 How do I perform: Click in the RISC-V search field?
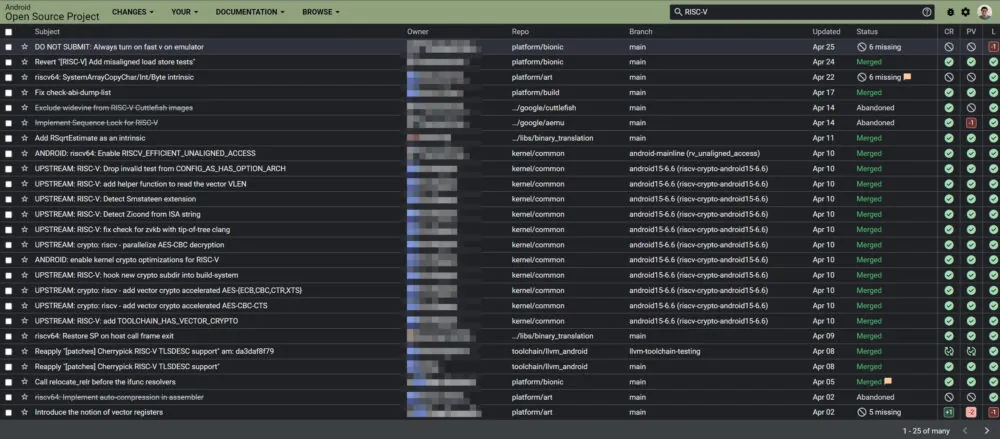pos(800,12)
